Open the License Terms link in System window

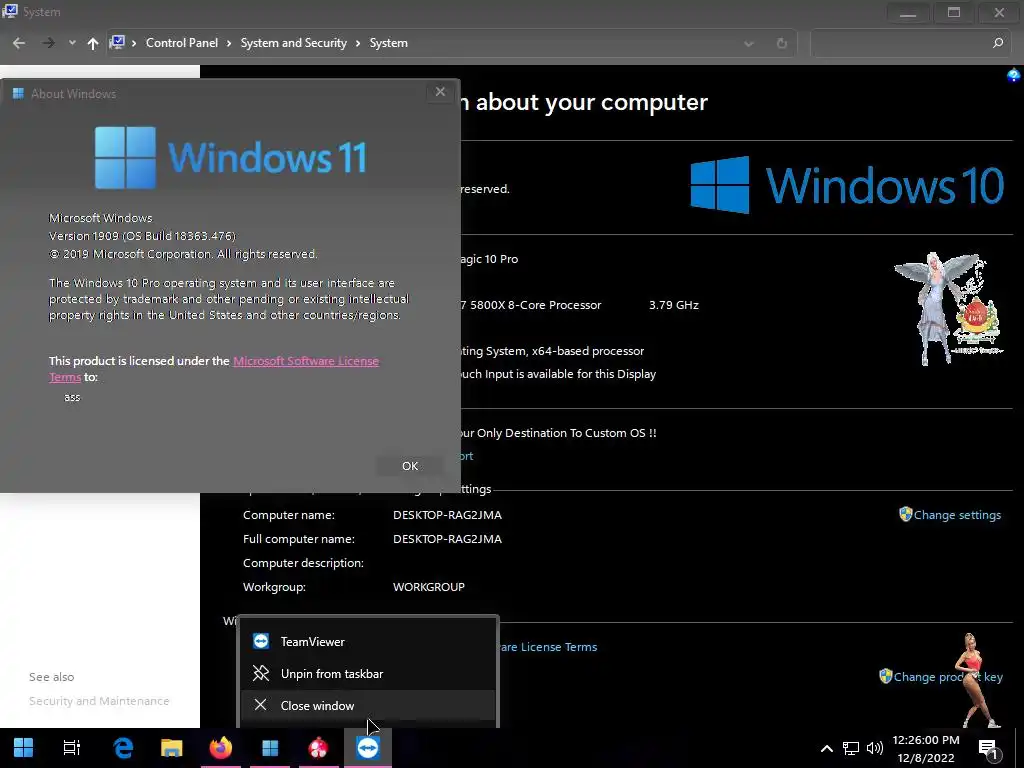(x=549, y=647)
